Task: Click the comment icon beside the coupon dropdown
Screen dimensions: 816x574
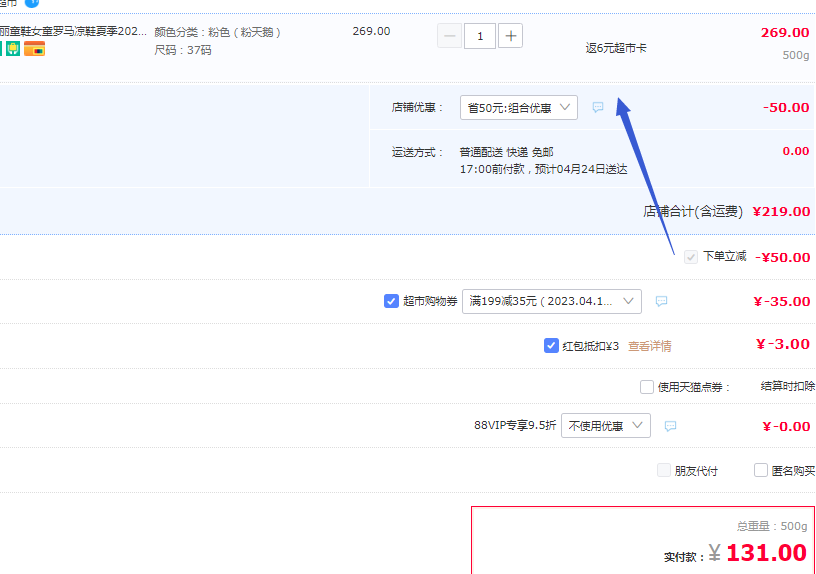Action: [x=661, y=301]
